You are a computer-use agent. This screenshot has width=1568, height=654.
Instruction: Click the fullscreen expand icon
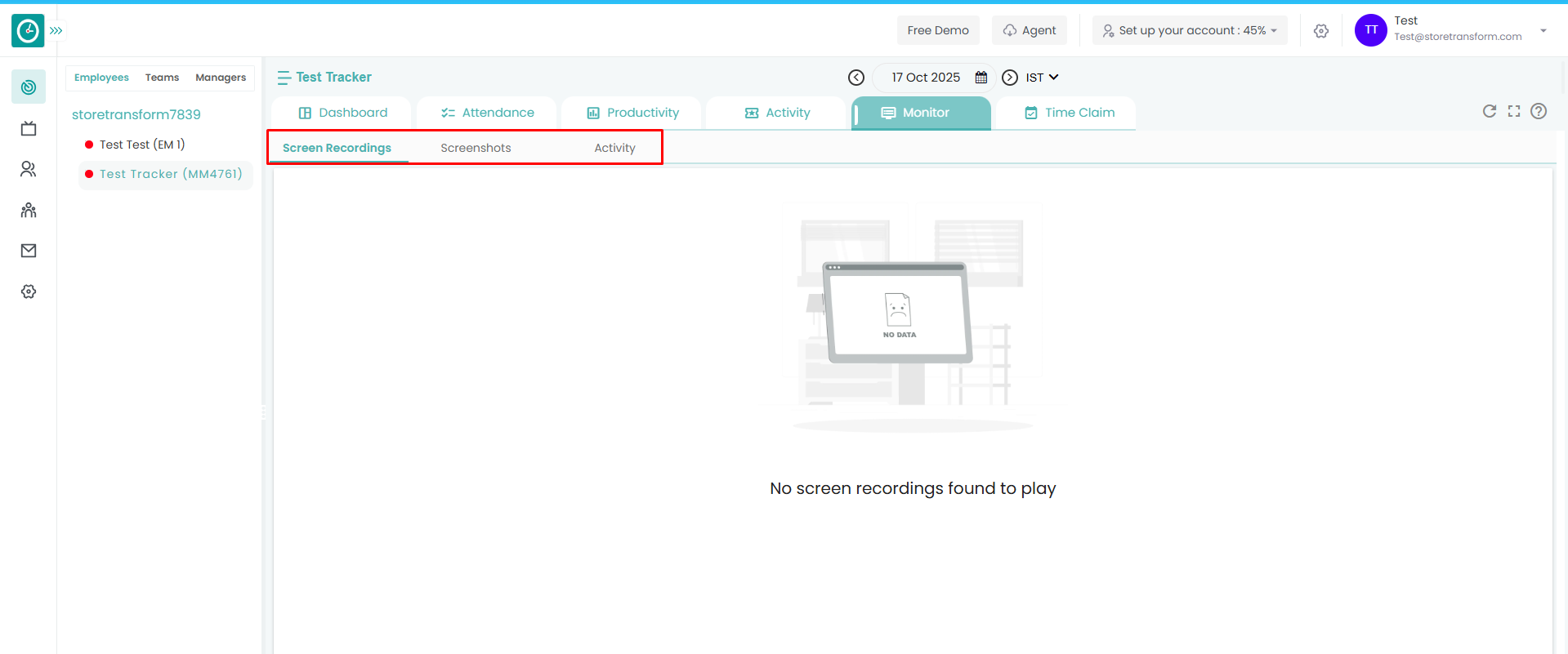pyautogui.click(x=1514, y=111)
